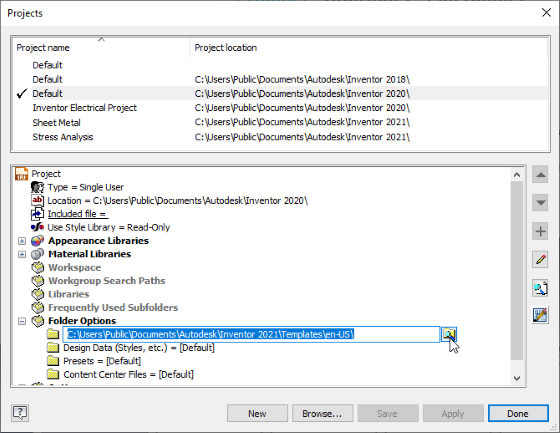Image resolution: width=560 pixels, height=433 pixels.
Task: Select 'Included file =' tree row
Action: (x=78, y=214)
